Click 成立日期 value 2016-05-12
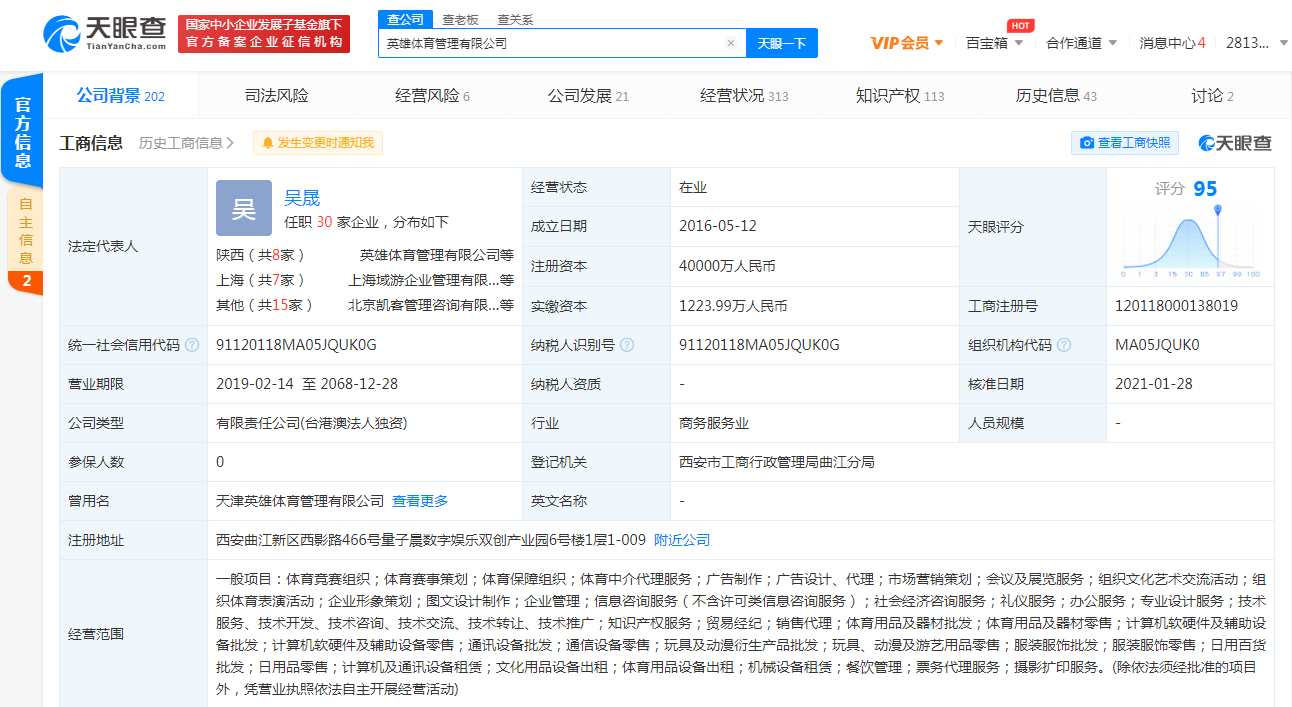This screenshot has width=1292, height=707. point(718,226)
